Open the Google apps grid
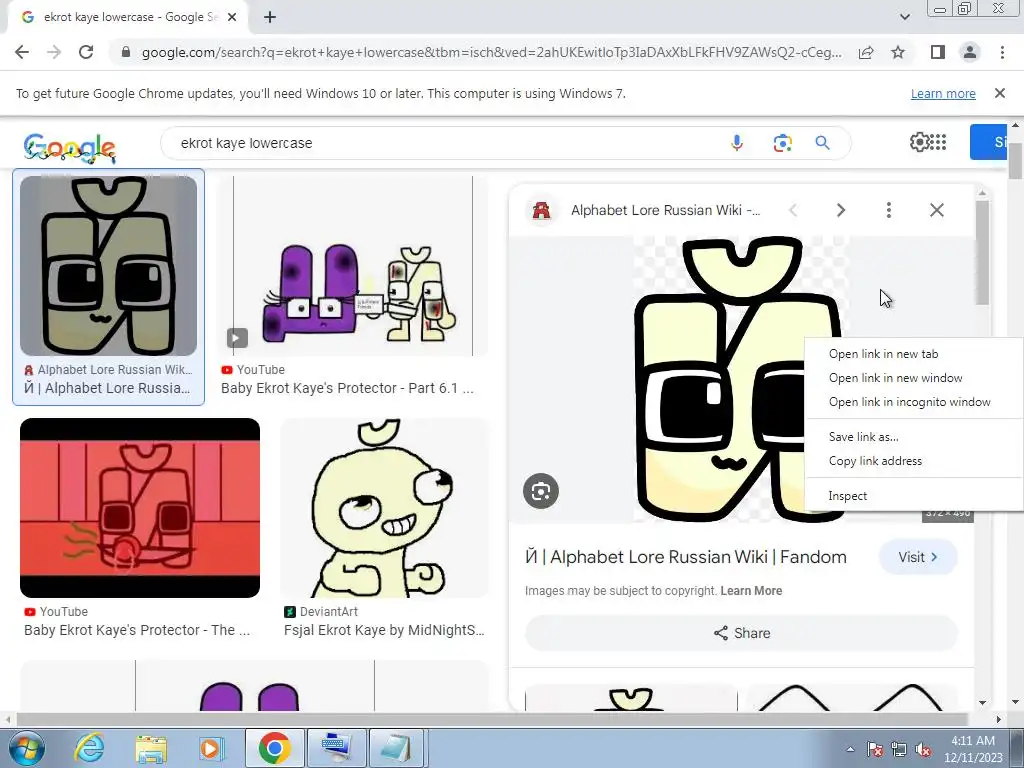This screenshot has height=768, width=1024. pos(938,142)
